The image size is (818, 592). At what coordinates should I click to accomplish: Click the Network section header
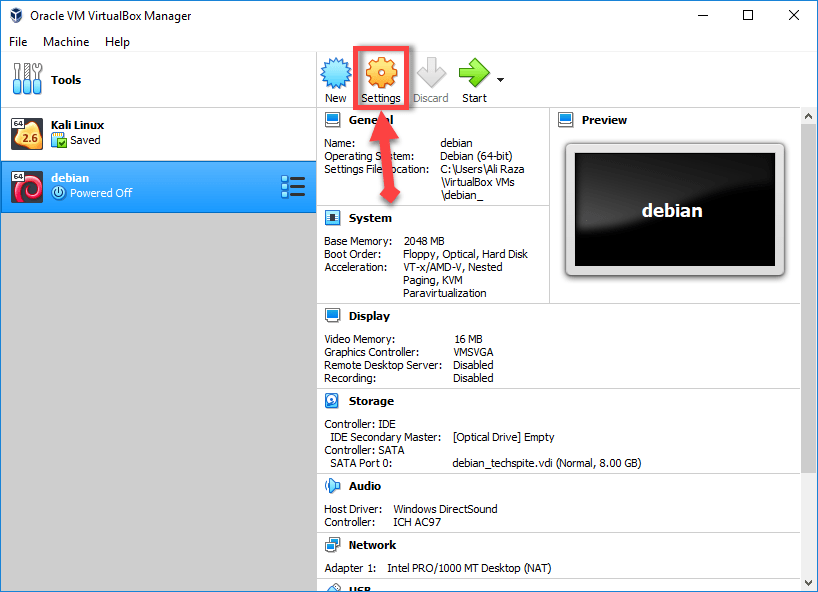coord(371,545)
